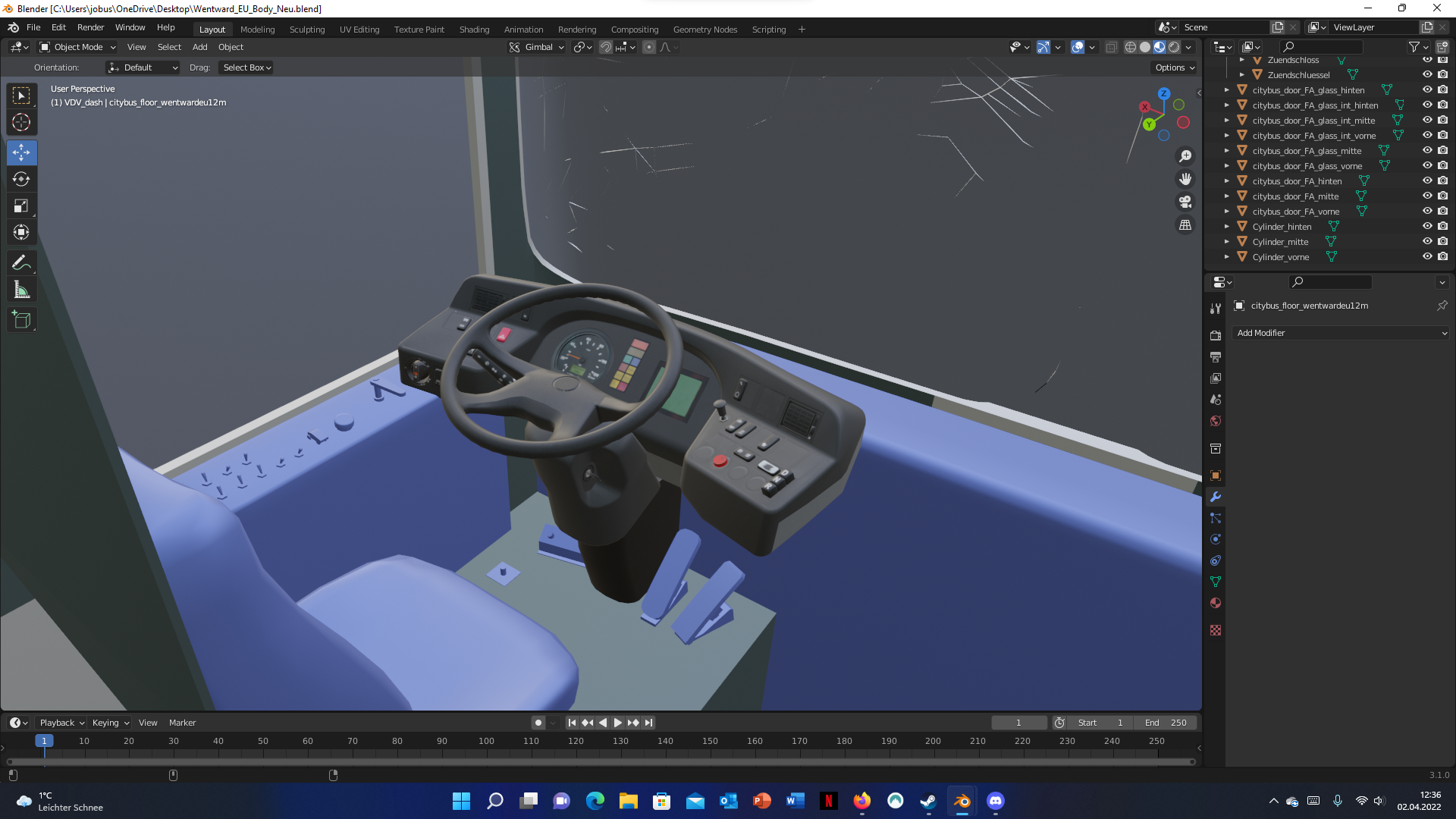The image size is (1456, 819).
Task: Toggle visibility of citybus_door_FA_mitte
Action: 1427,196
